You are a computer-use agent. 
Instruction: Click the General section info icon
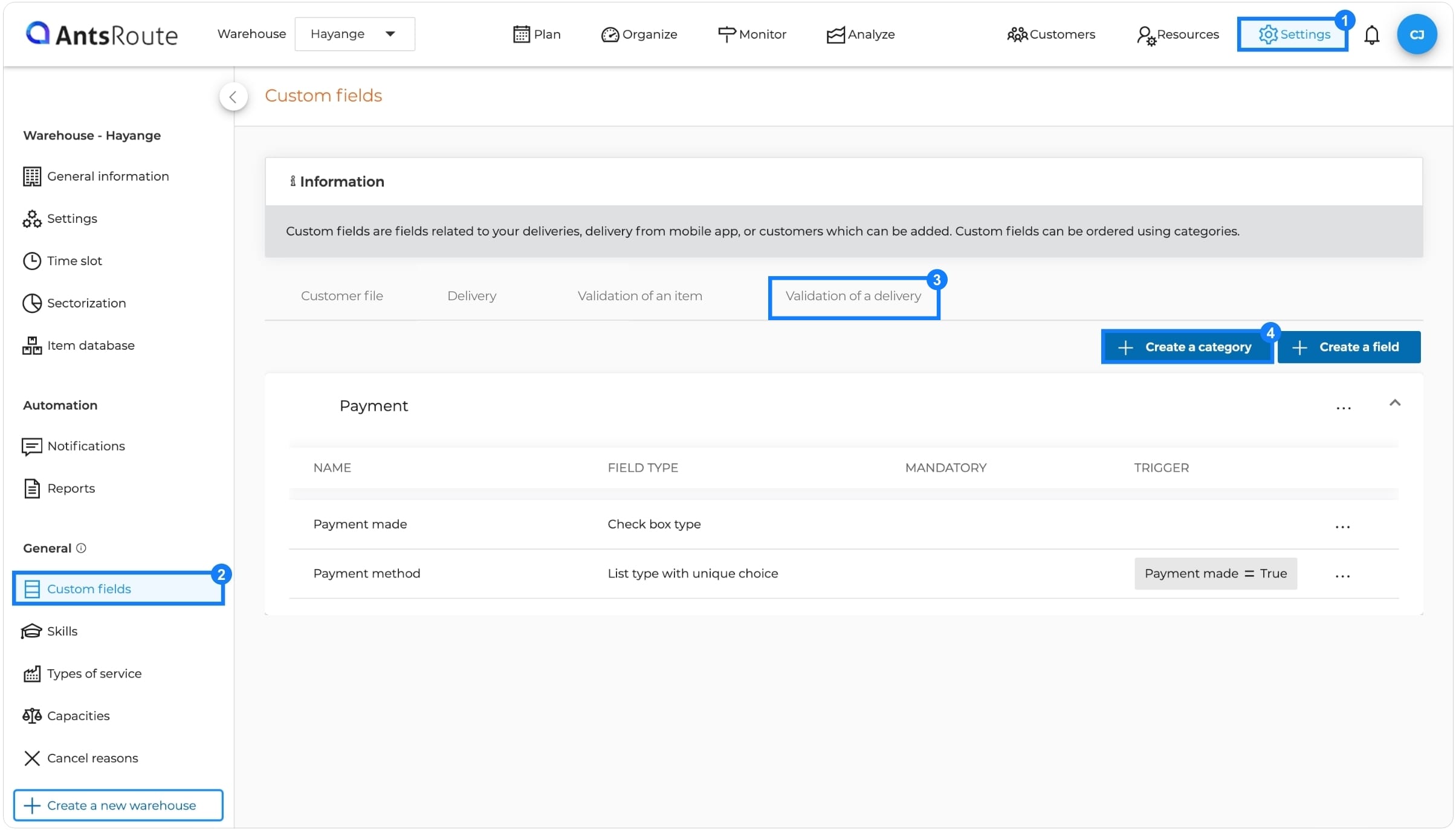[81, 547]
